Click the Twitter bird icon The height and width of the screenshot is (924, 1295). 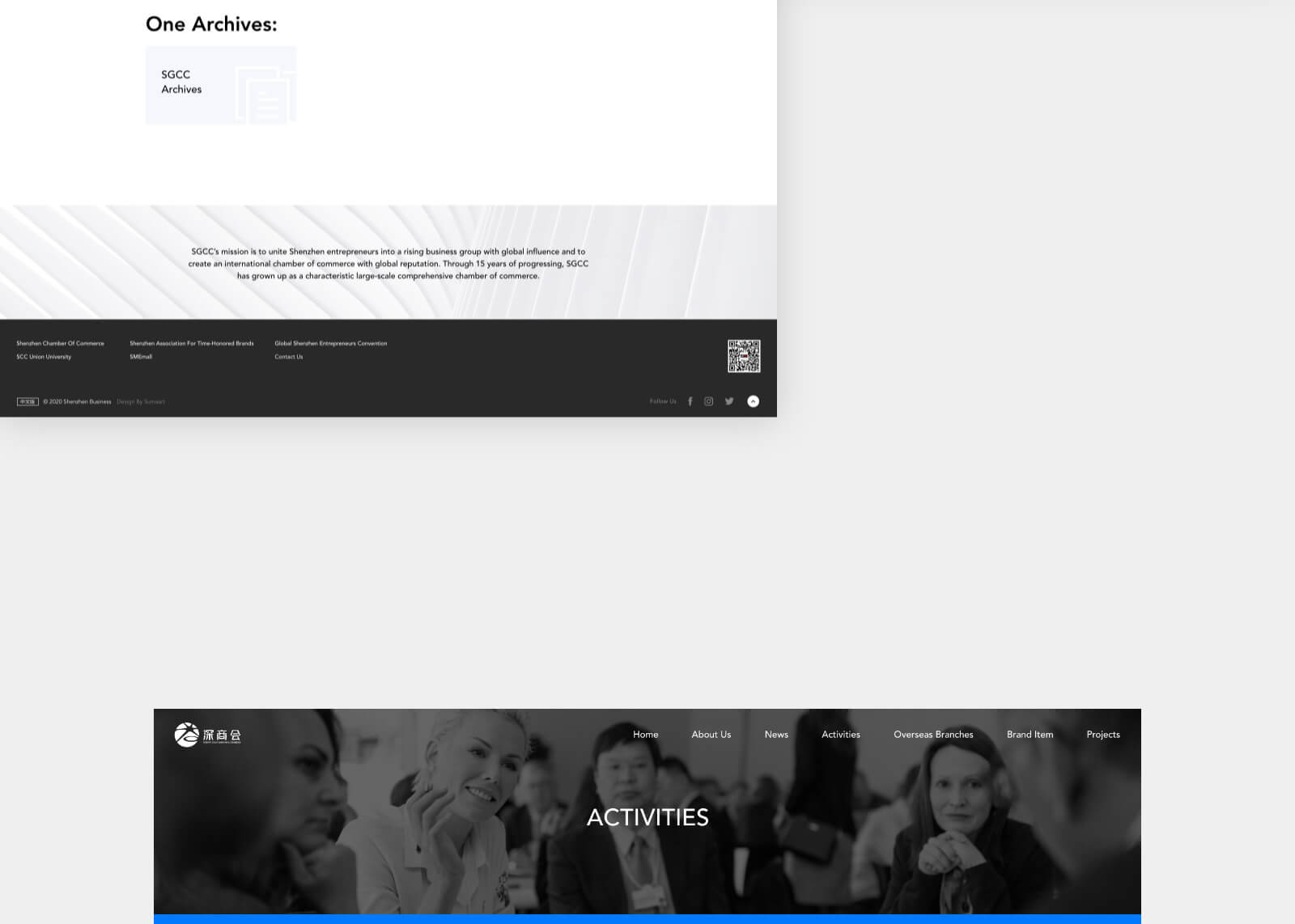[729, 401]
